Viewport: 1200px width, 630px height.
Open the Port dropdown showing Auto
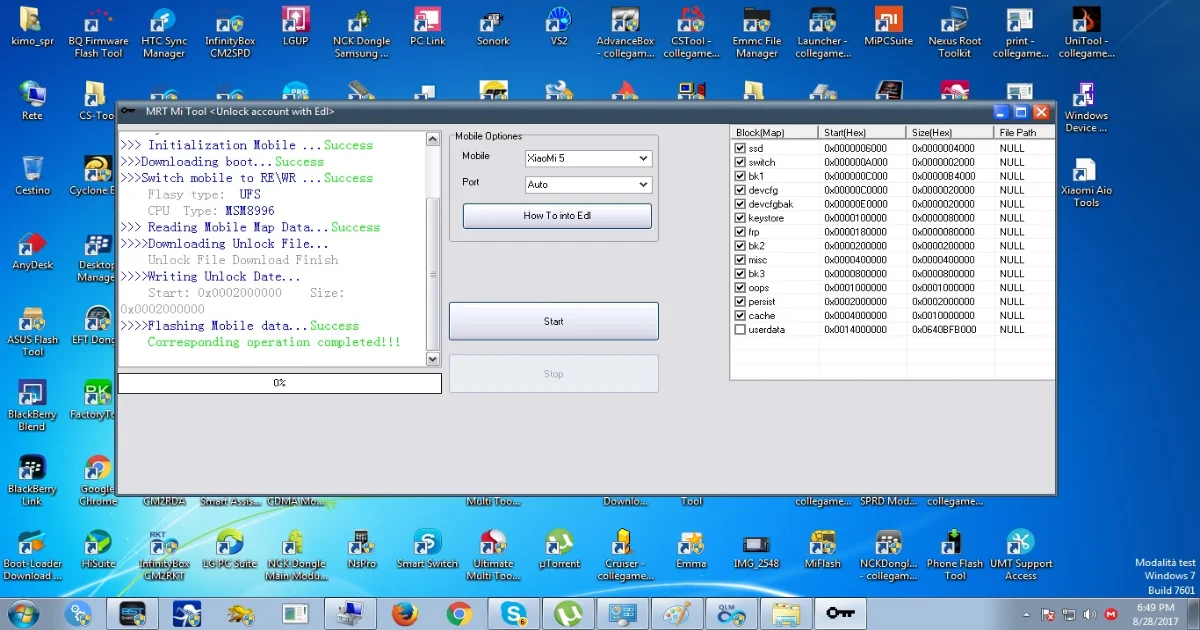(x=588, y=184)
